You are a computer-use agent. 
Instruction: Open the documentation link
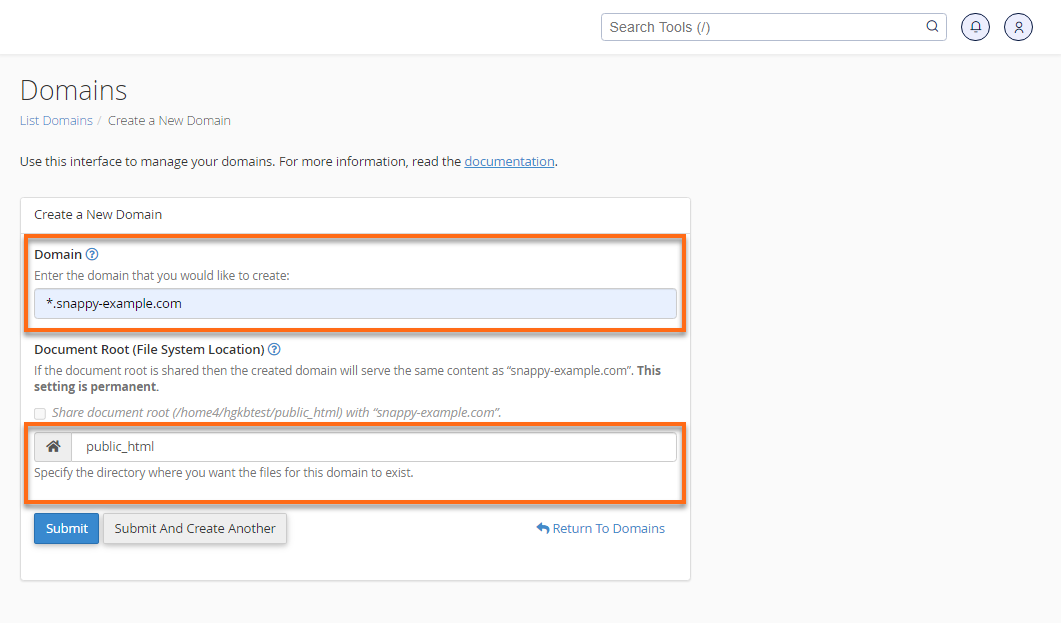[x=509, y=161]
